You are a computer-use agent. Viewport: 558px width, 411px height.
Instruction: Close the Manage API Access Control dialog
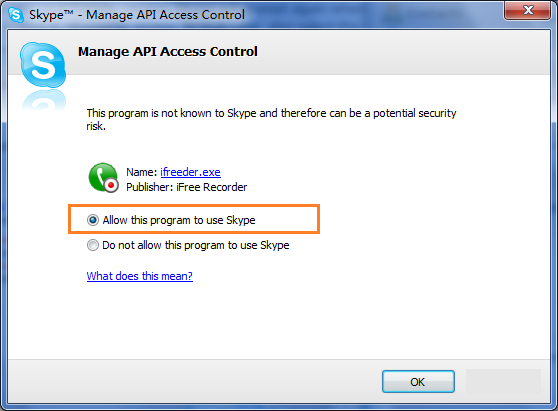[528, 10]
